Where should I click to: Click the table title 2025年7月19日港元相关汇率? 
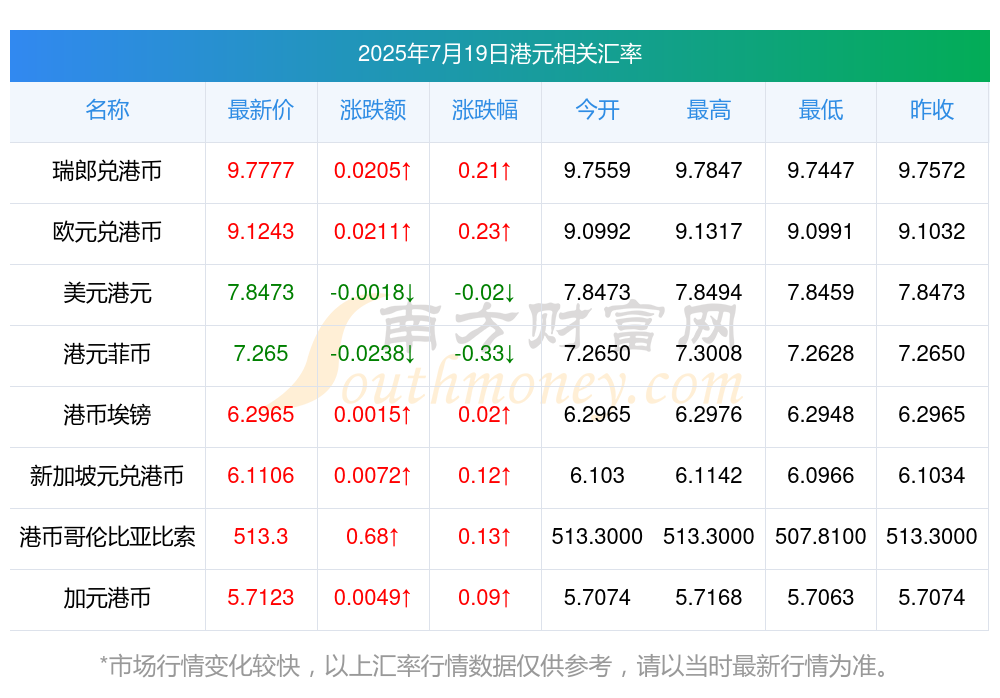pyautogui.click(x=499, y=54)
